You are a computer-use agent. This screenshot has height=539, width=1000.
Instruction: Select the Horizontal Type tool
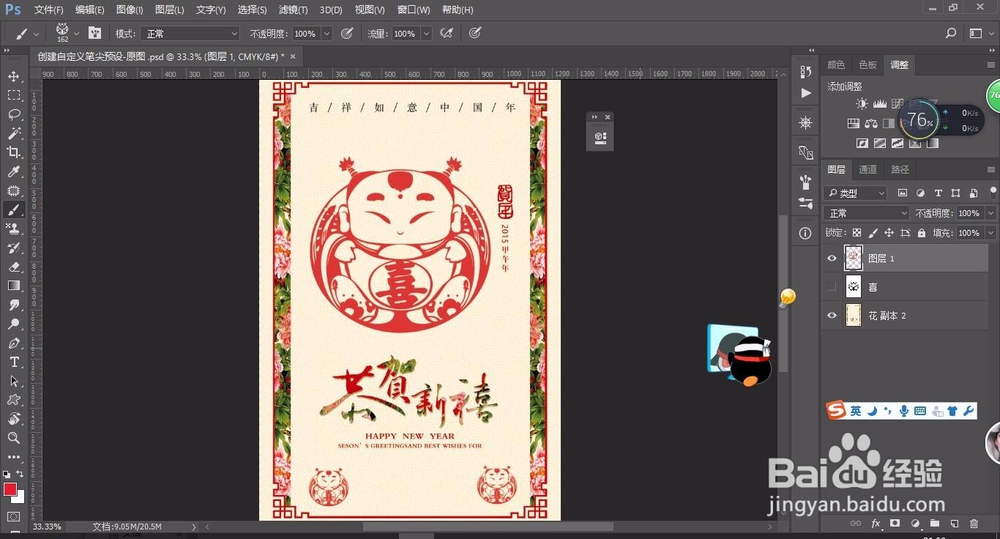(x=13, y=362)
